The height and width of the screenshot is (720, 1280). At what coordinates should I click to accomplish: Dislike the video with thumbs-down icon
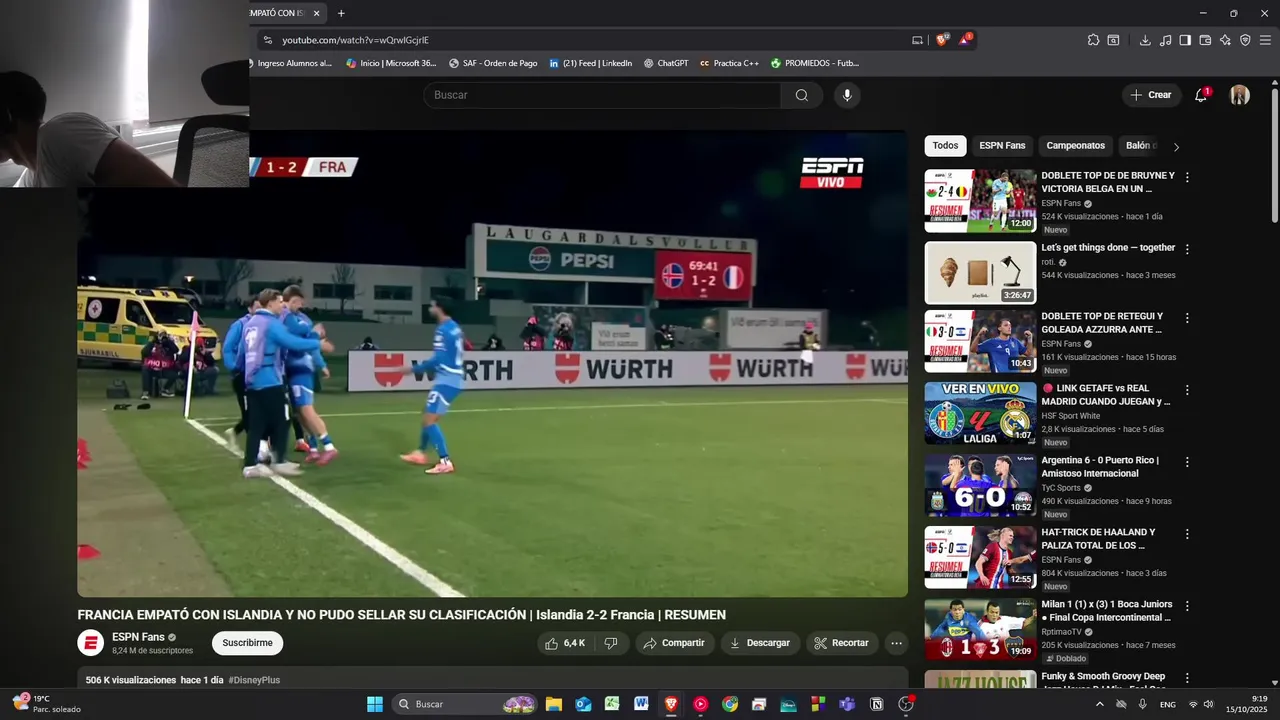pyautogui.click(x=611, y=643)
